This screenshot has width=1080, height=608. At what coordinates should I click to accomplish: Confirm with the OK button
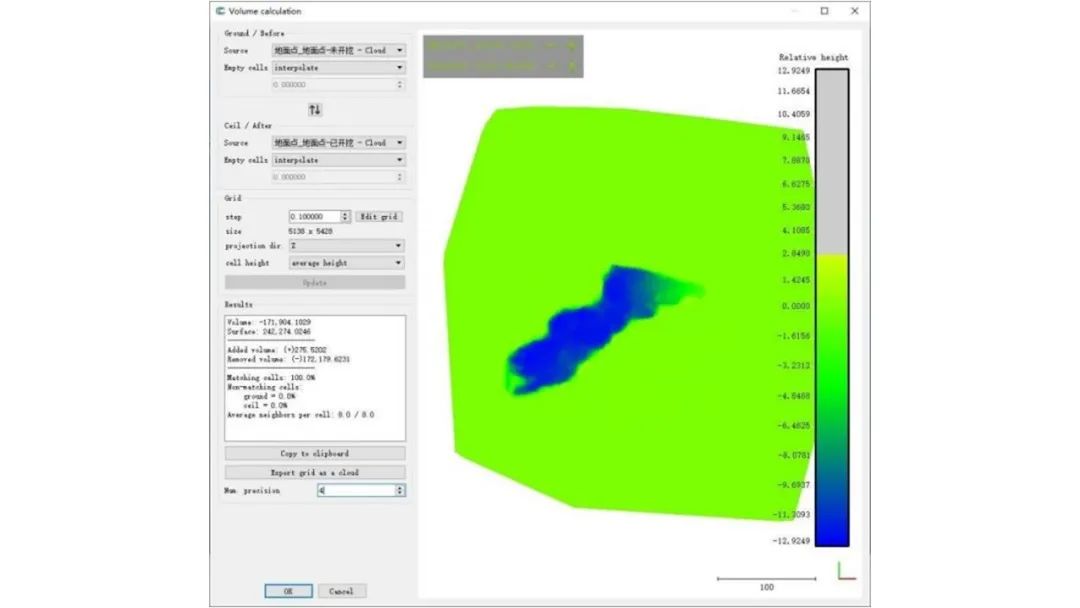288,591
